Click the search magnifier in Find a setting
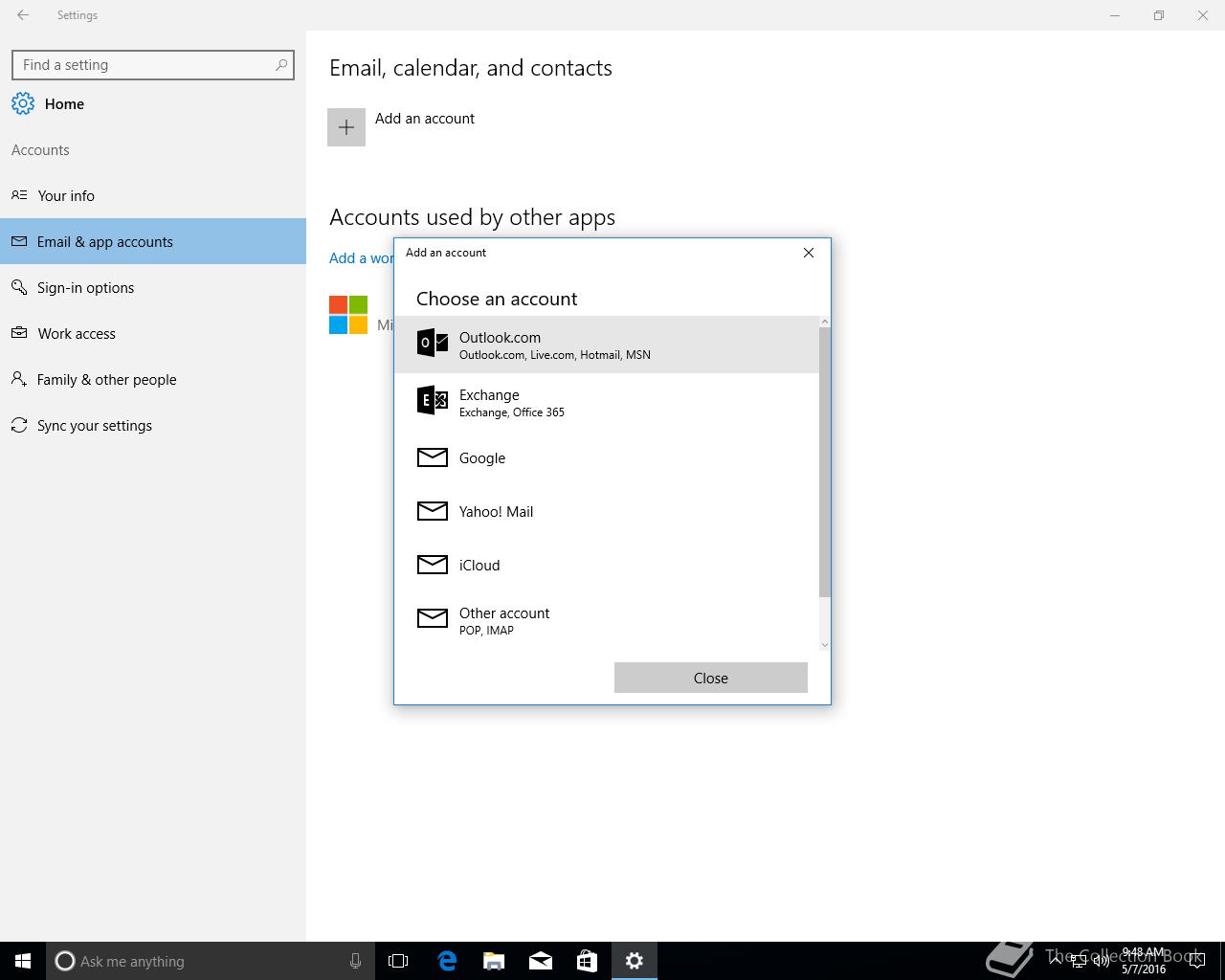The image size is (1225, 980). [281, 65]
